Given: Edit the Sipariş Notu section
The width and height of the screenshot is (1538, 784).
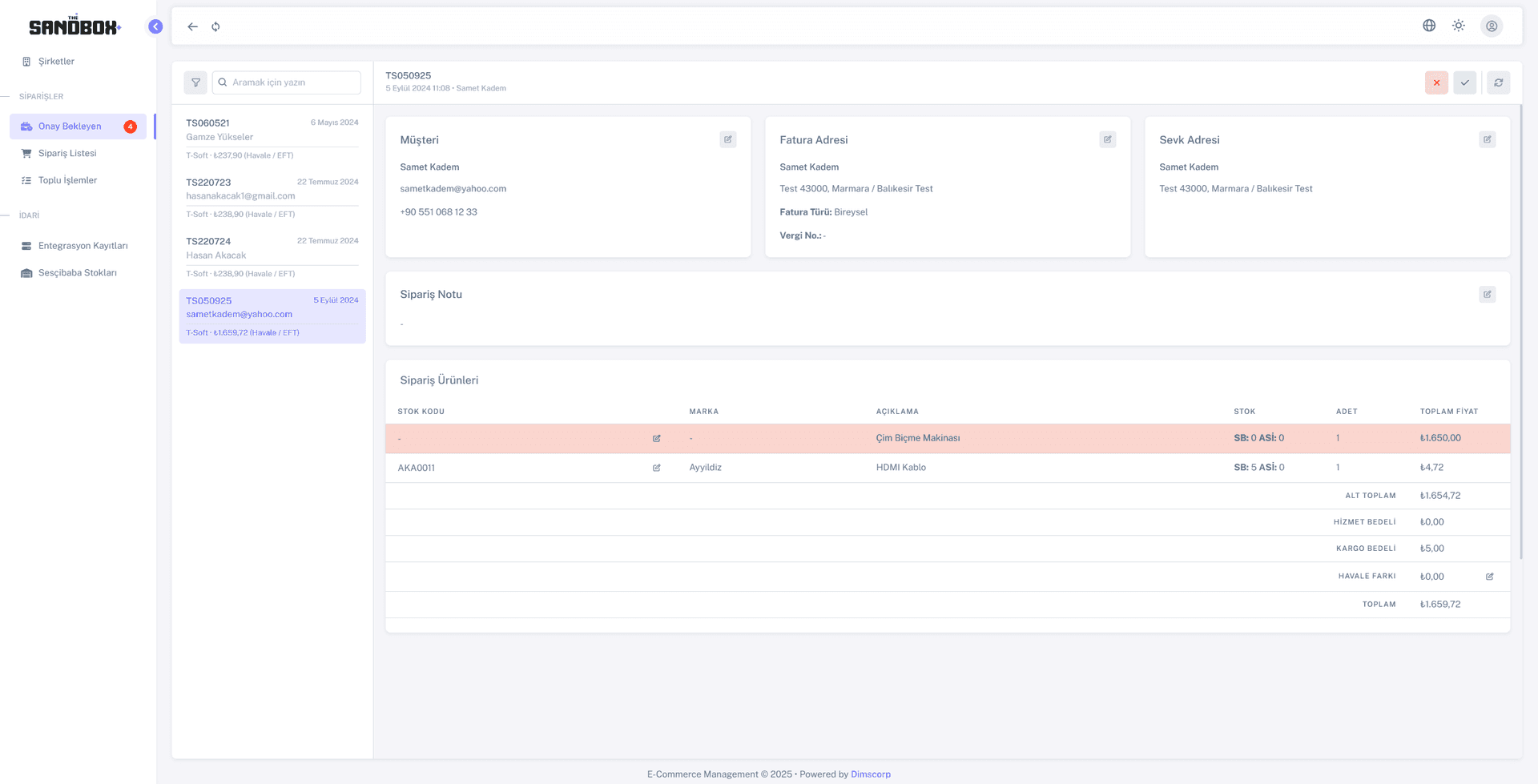Looking at the screenshot, I should pos(1487,295).
